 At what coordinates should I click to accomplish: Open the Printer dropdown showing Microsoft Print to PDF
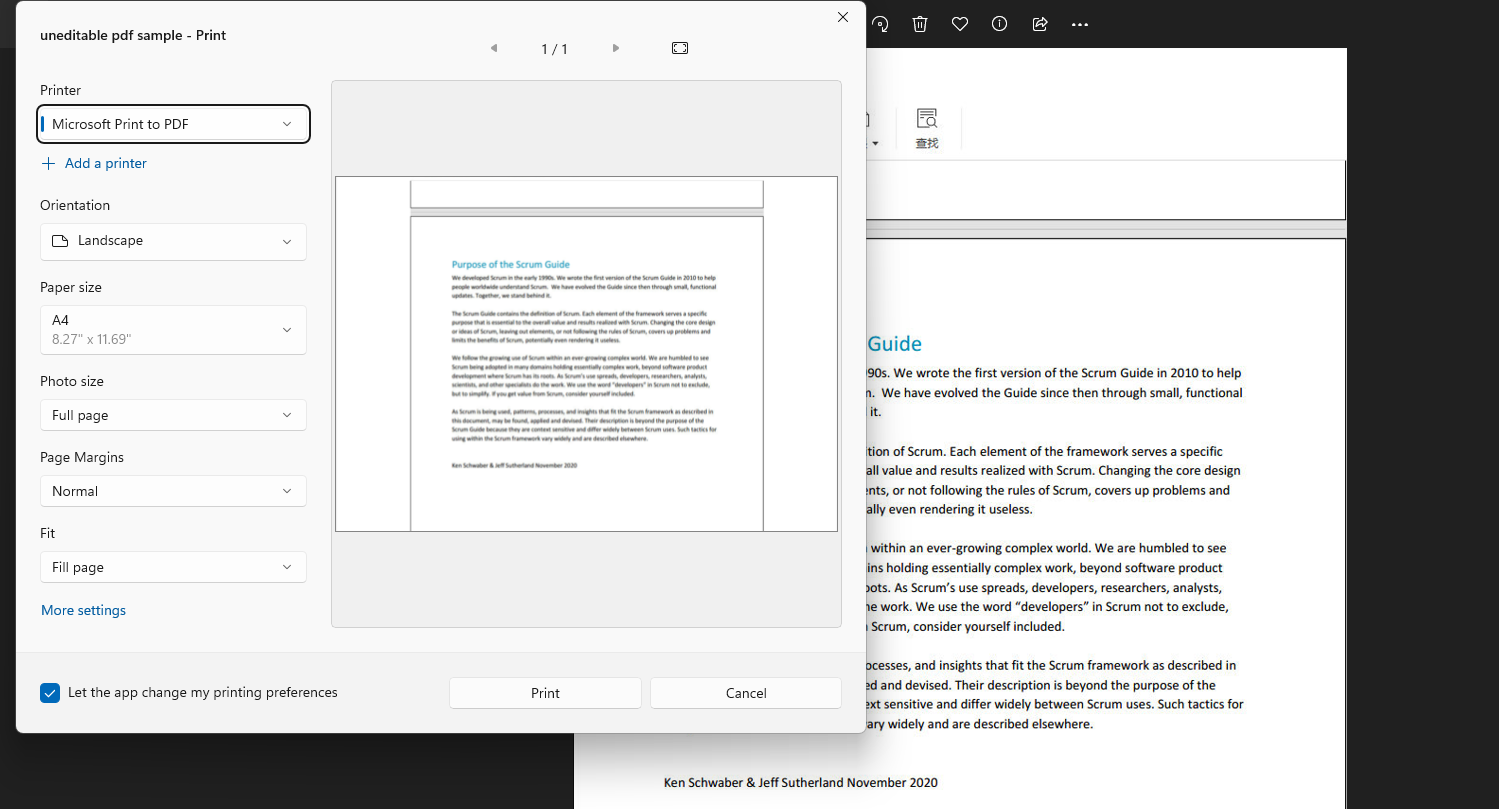click(x=173, y=124)
